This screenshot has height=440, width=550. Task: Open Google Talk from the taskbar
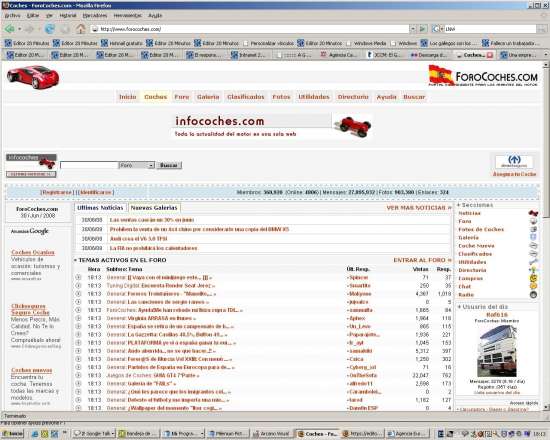point(94,434)
